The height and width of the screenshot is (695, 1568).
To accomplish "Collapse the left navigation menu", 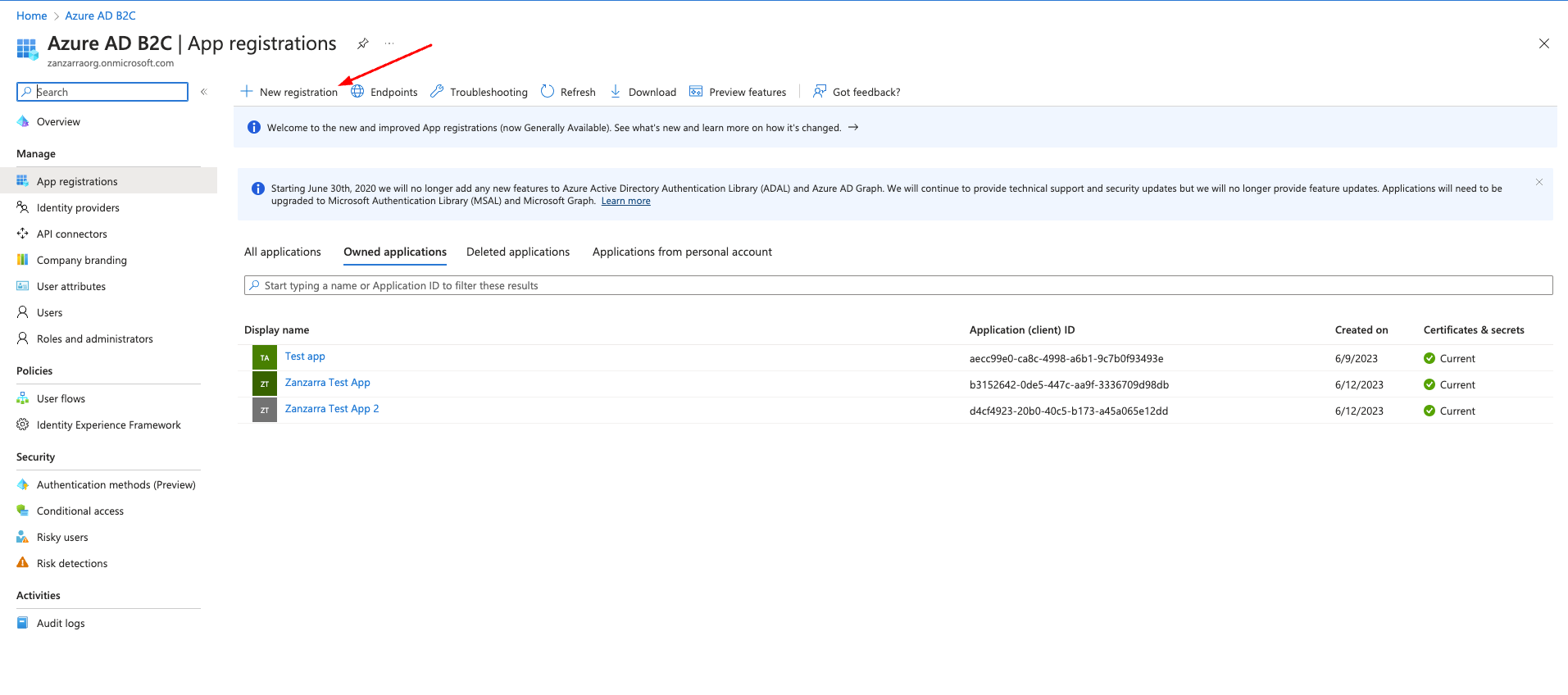I will coord(204,92).
